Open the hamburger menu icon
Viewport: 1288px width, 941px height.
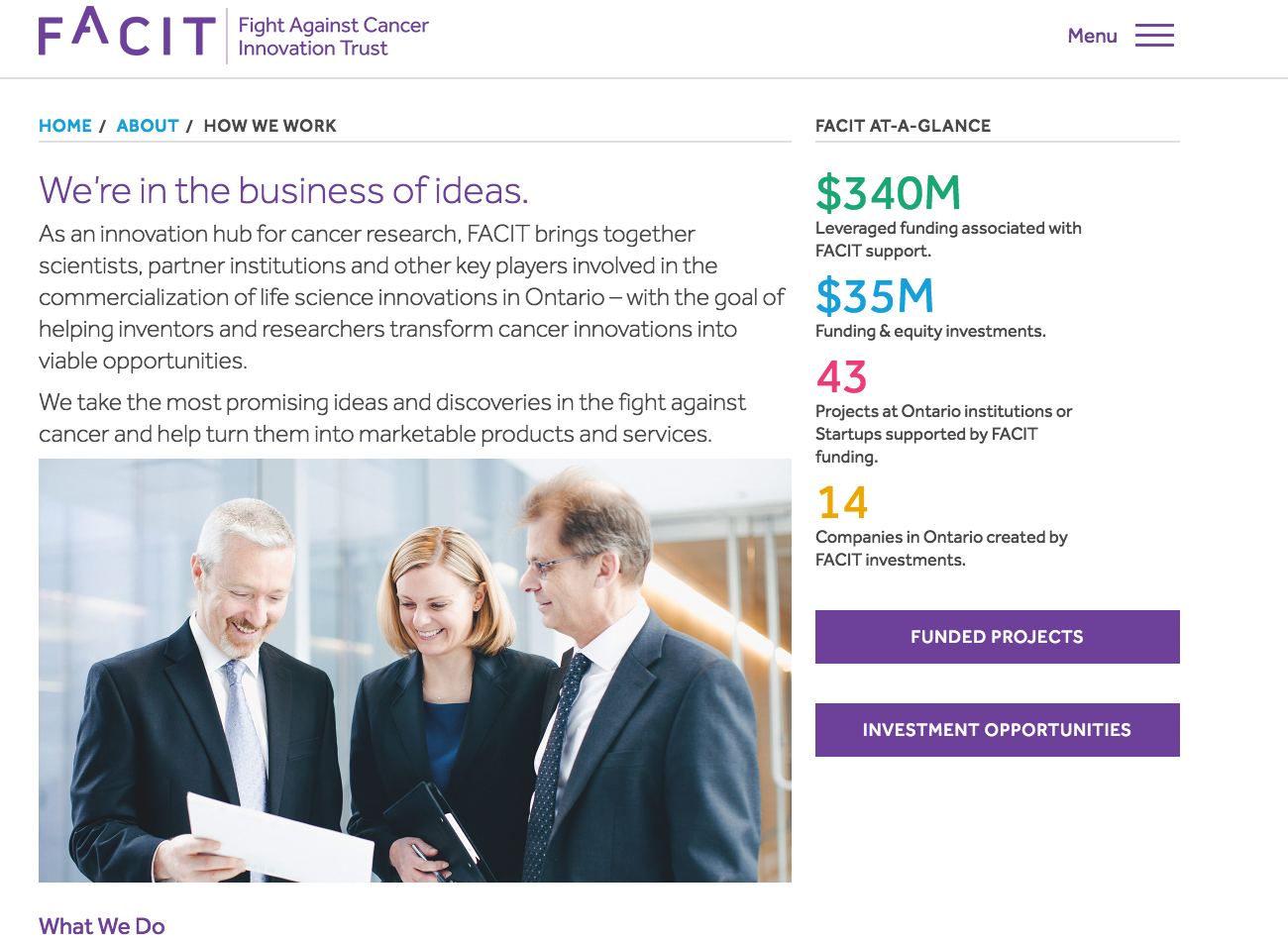(x=1154, y=36)
